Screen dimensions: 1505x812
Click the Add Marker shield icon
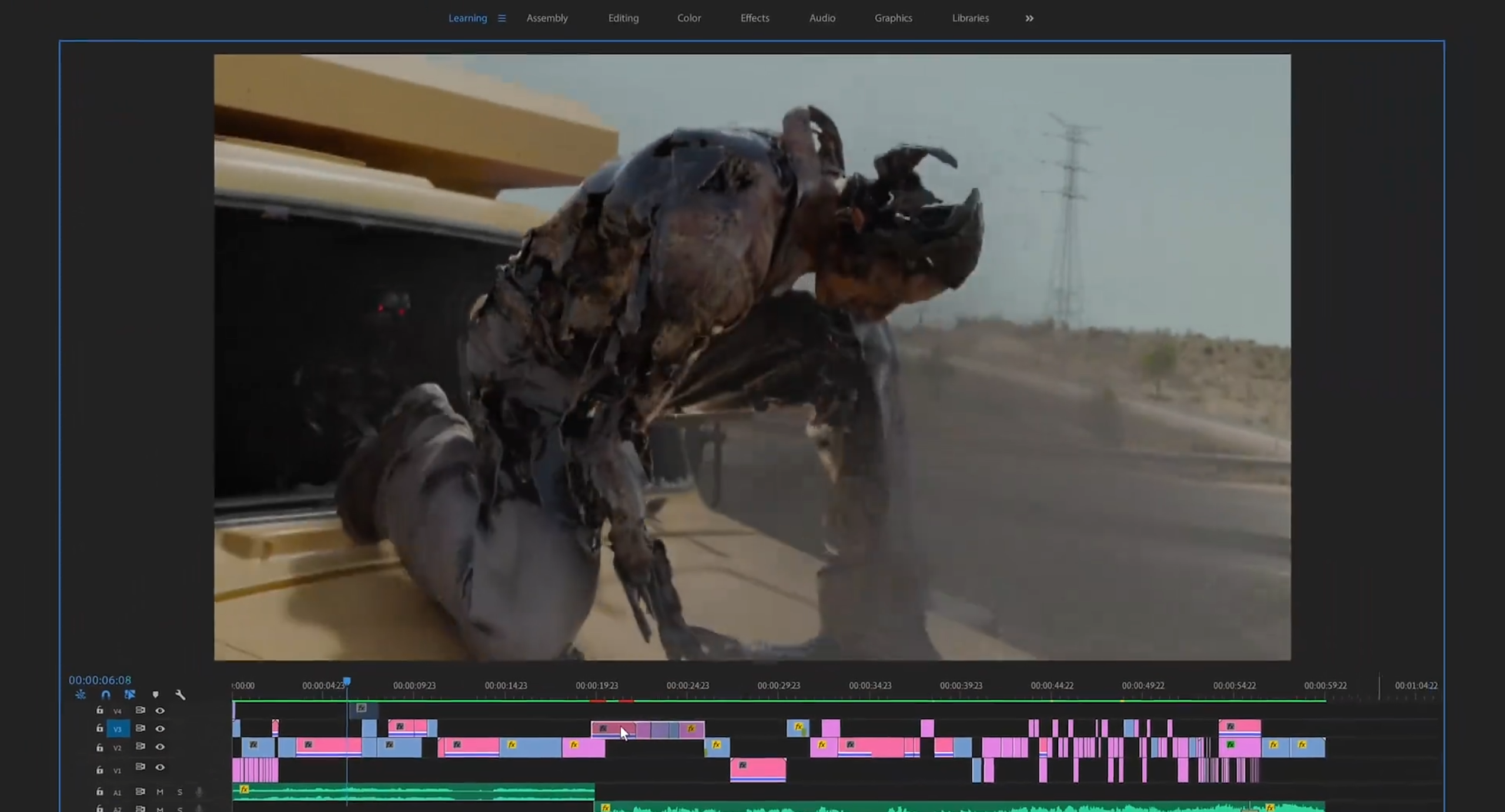pyautogui.click(x=155, y=694)
